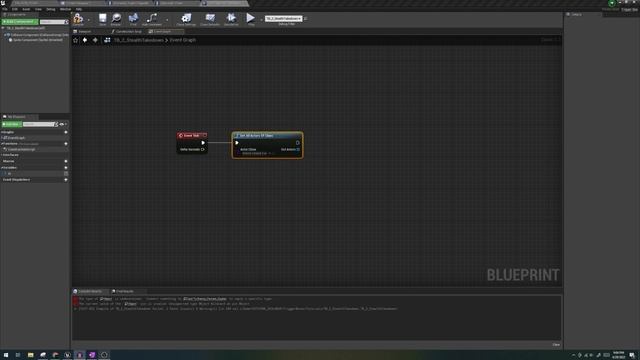Image resolution: width=640 pixels, height=360 pixels.
Task: Select the Collision Component in components tree
Action: (37, 35)
